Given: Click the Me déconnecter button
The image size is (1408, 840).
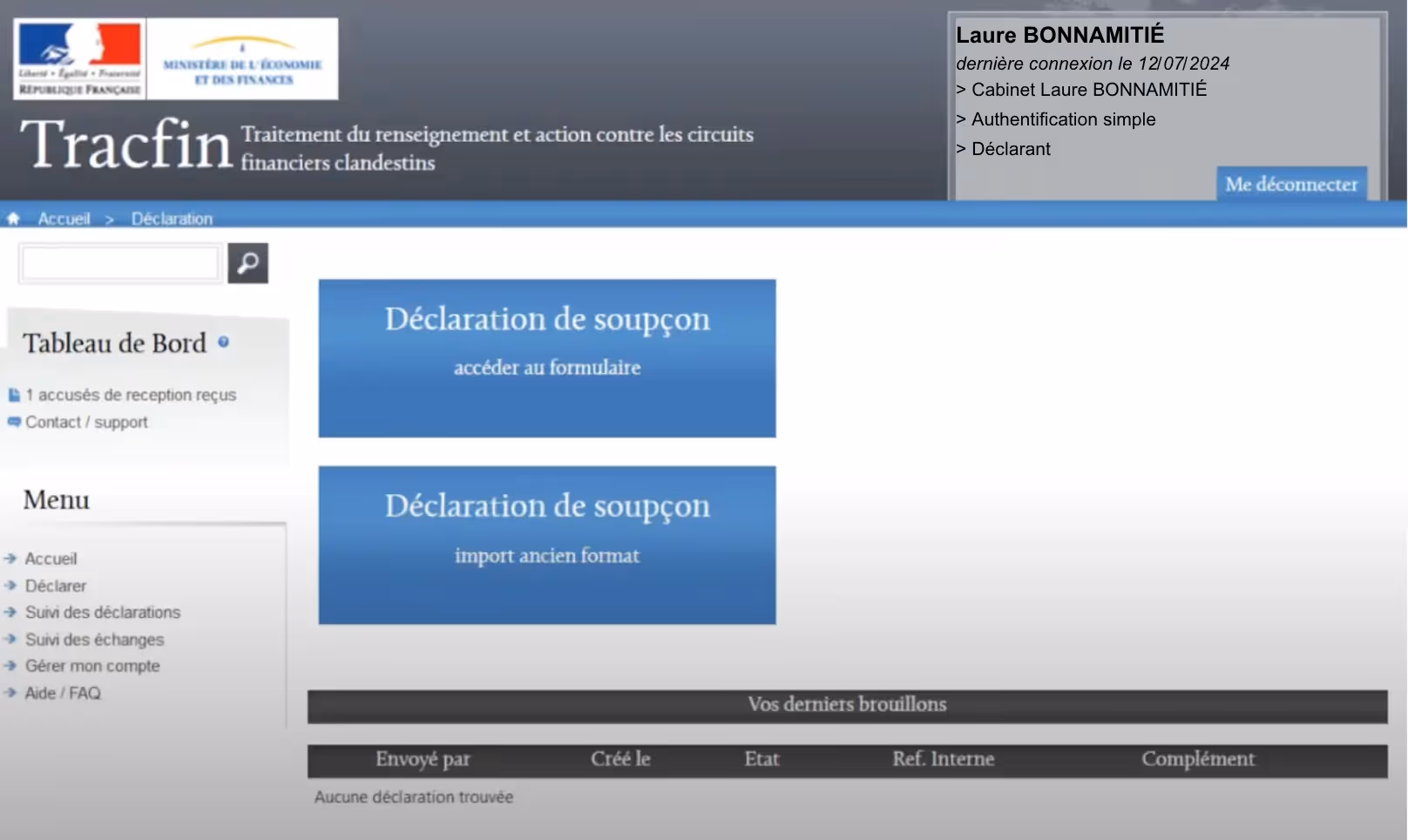Looking at the screenshot, I should coord(1291,184).
